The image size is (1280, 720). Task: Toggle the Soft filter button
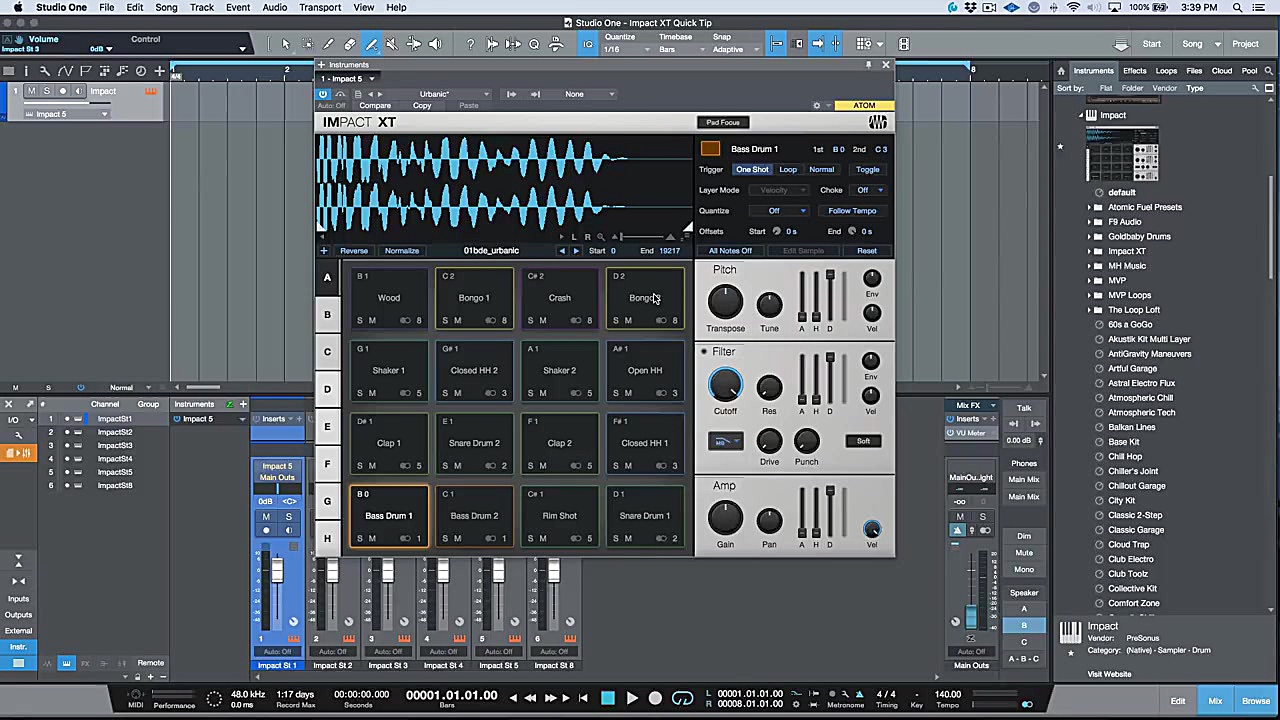[863, 441]
